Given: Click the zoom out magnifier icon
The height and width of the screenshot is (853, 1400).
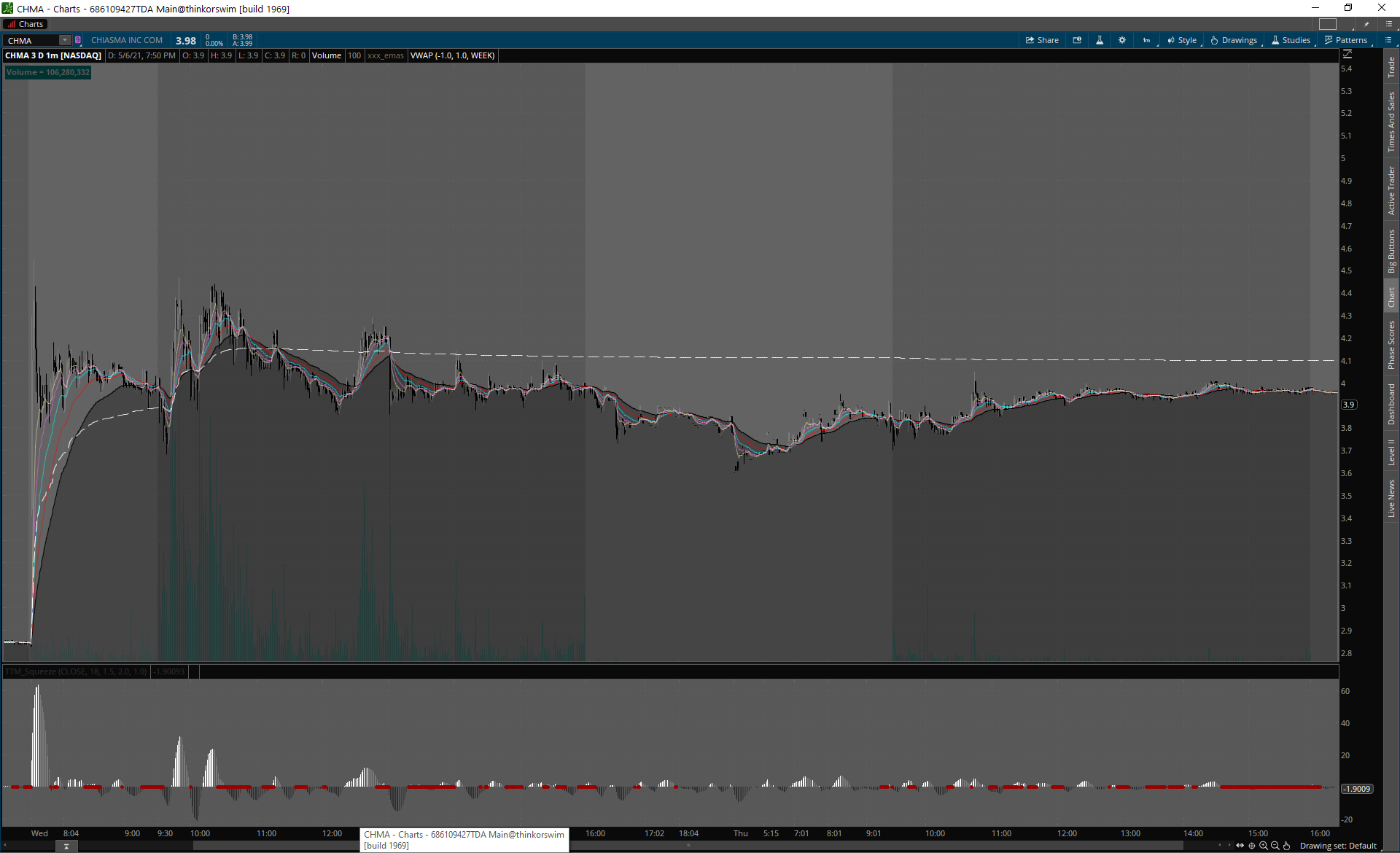Looking at the screenshot, I should 1275,846.
